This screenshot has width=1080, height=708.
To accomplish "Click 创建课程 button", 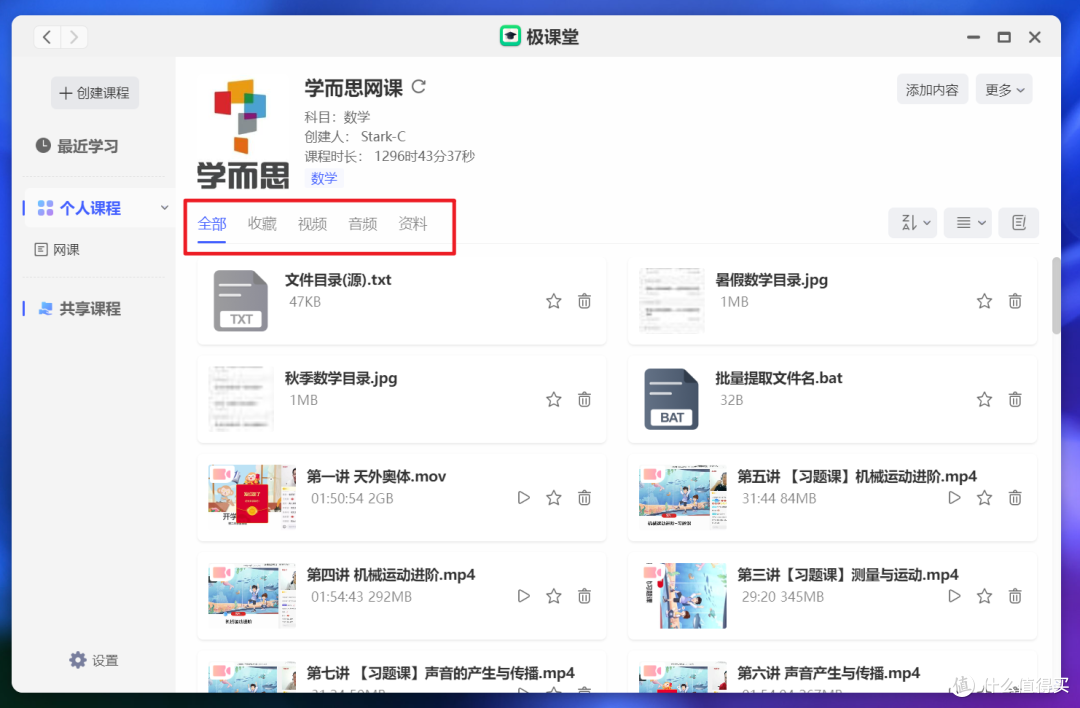I will [x=95, y=93].
